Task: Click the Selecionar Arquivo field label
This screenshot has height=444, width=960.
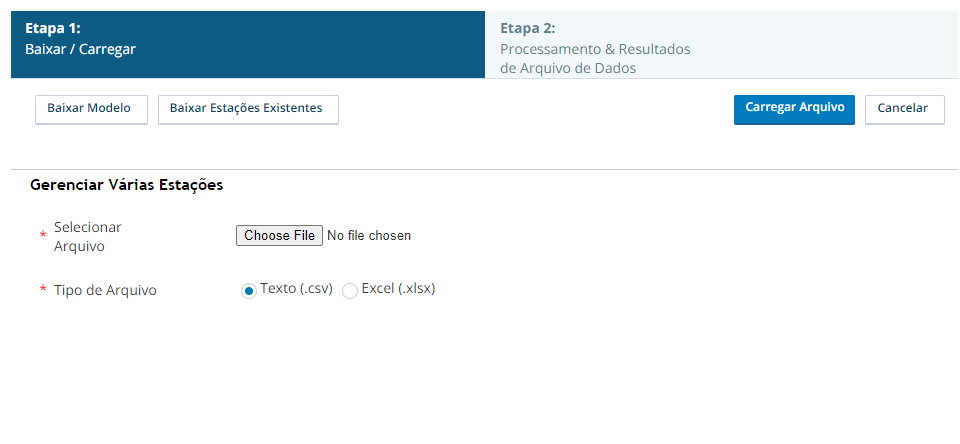Action: 88,237
